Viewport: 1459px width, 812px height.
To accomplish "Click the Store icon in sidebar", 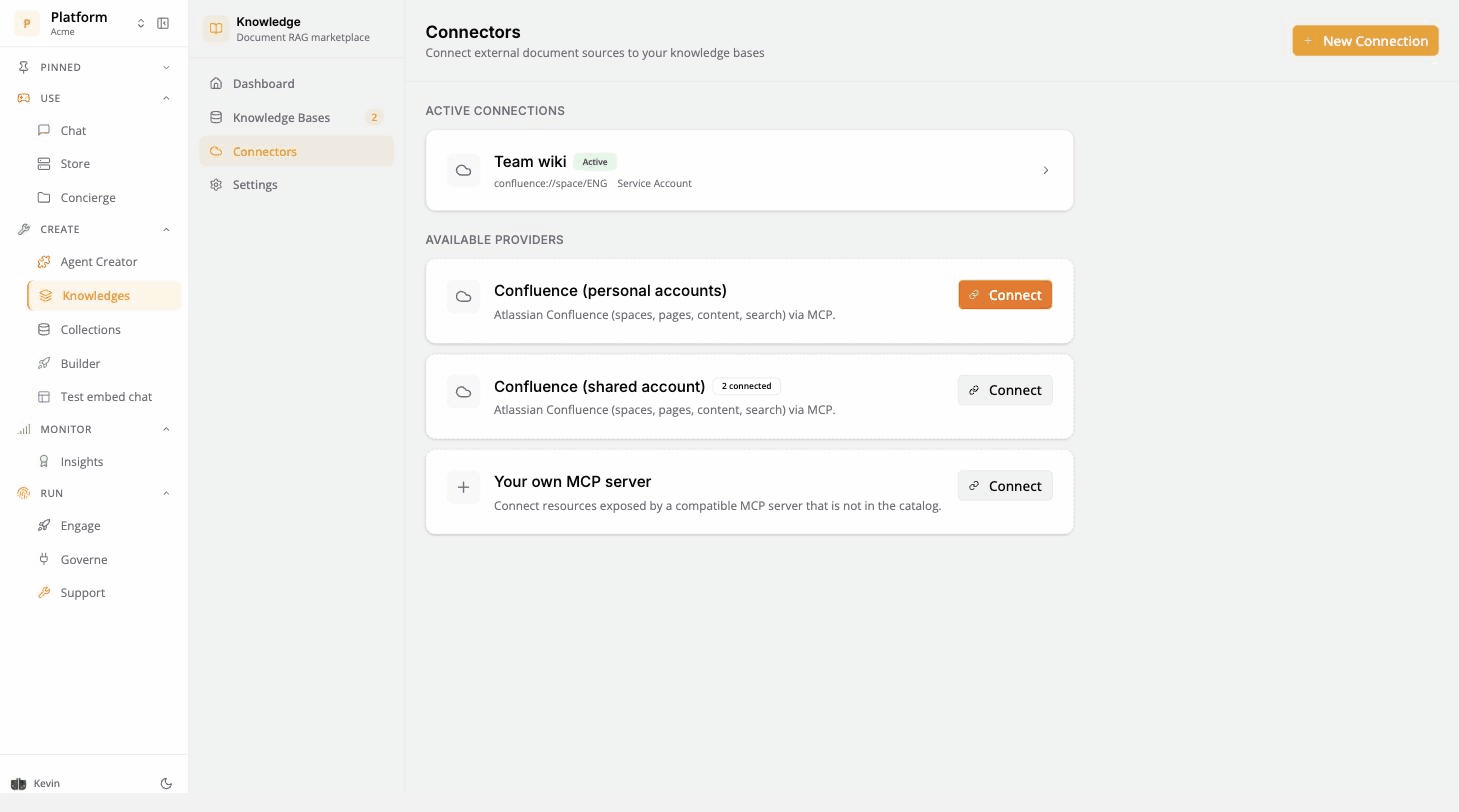I will pyautogui.click(x=44, y=163).
